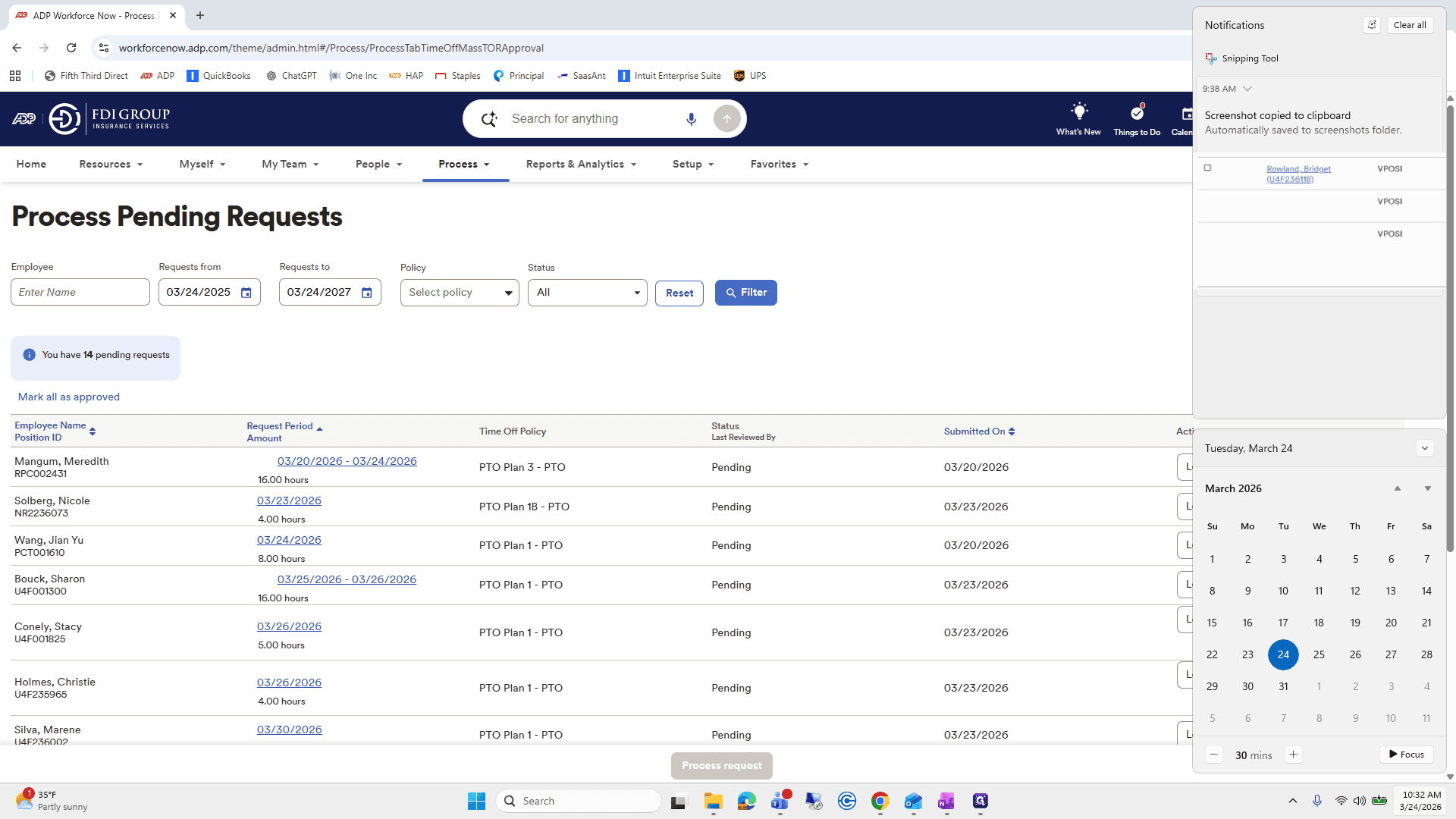The height and width of the screenshot is (819, 1456).
Task: Open the People menu
Action: [x=378, y=164]
